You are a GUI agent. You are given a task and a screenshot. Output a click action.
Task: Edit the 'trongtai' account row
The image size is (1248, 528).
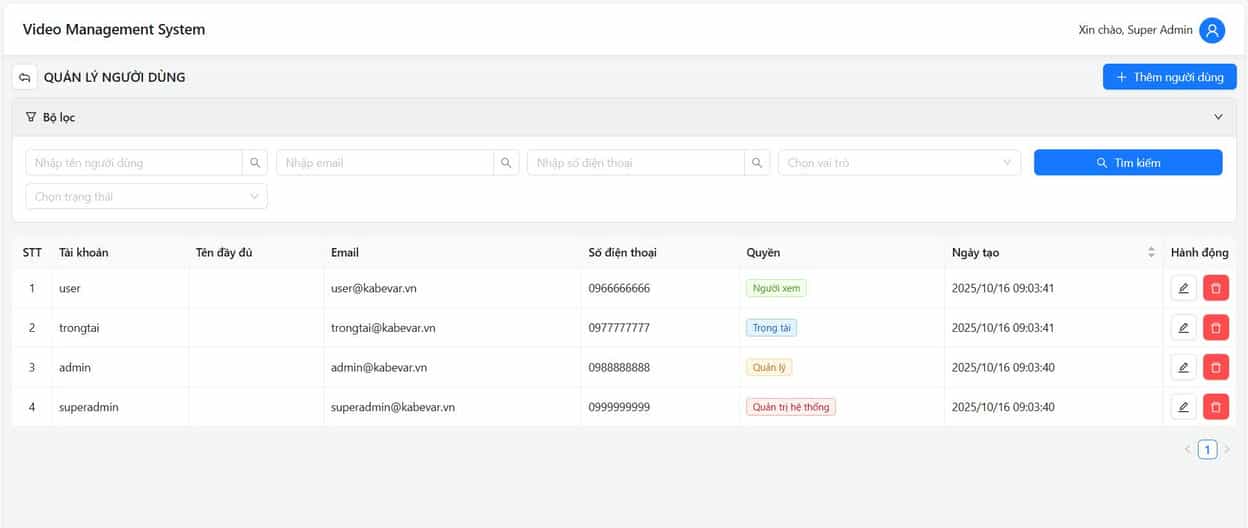coord(1183,328)
